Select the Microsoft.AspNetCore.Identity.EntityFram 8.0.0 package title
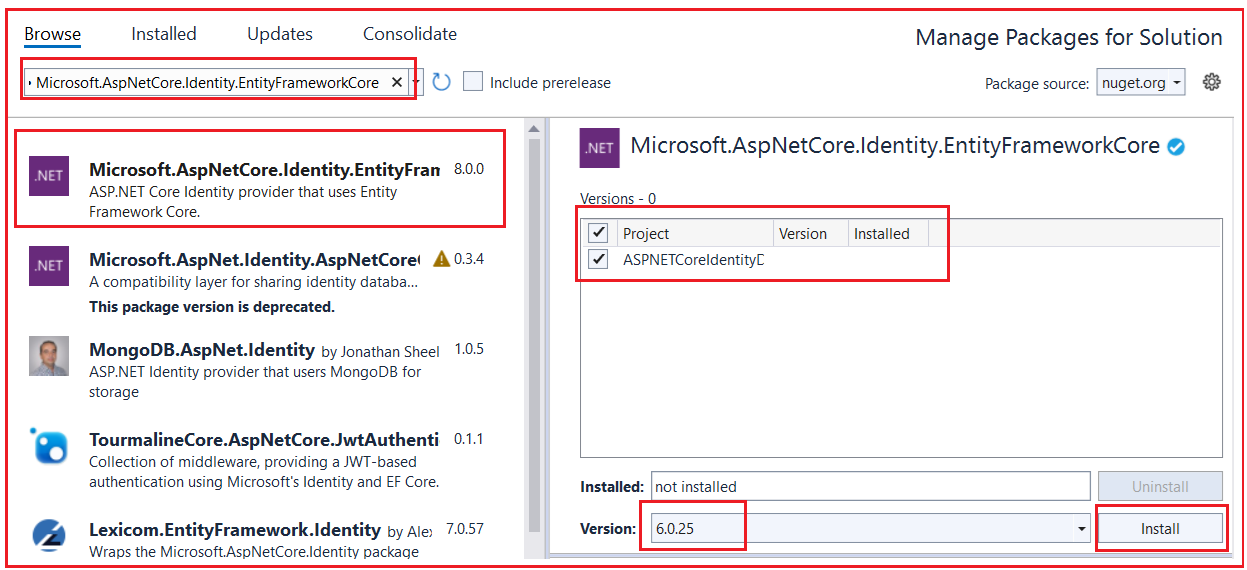1247x570 pixels. [x=265, y=170]
